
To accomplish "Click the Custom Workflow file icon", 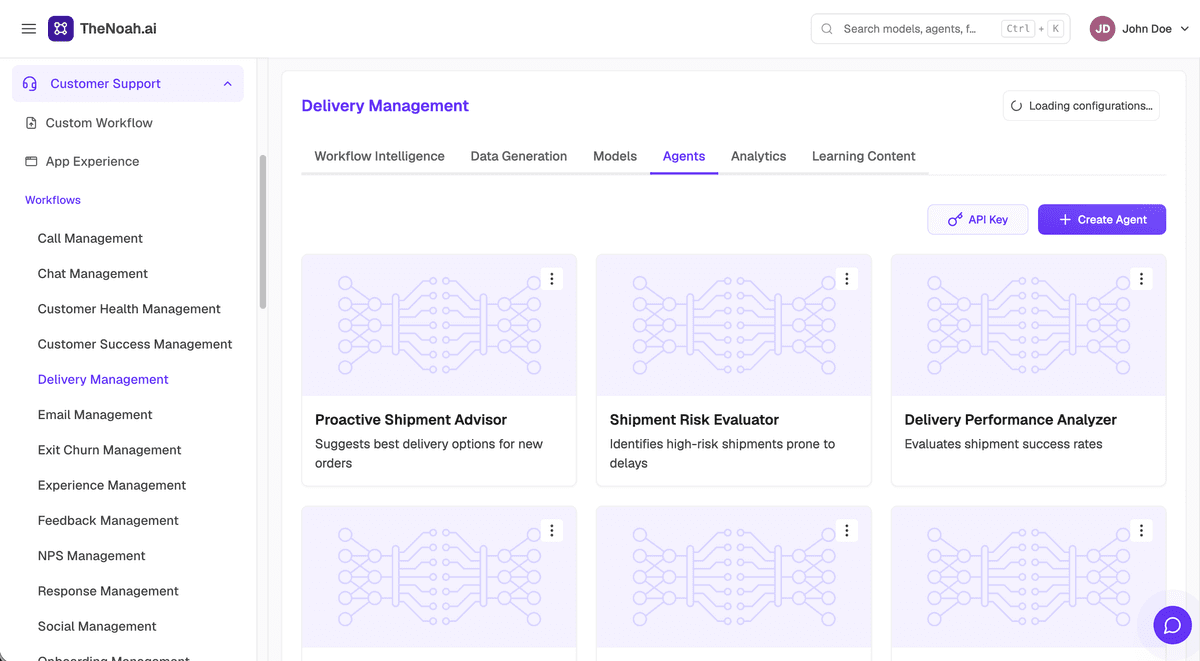I will [x=31, y=123].
